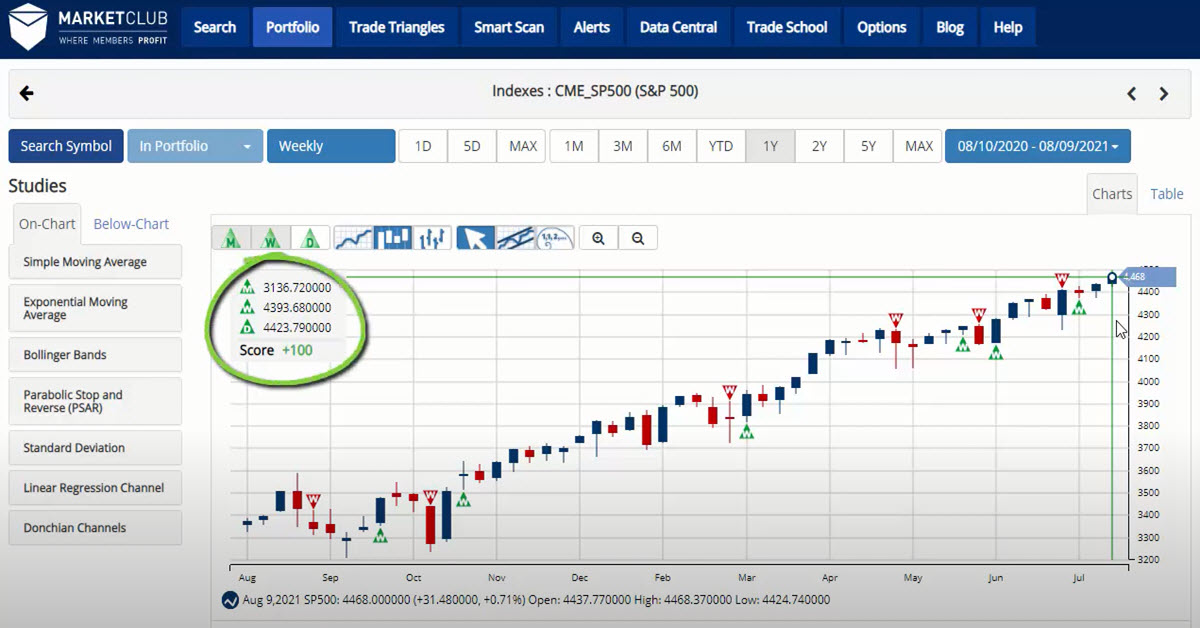1200x628 pixels.
Task: Open the Below-Chart studies tab
Action: [130, 223]
